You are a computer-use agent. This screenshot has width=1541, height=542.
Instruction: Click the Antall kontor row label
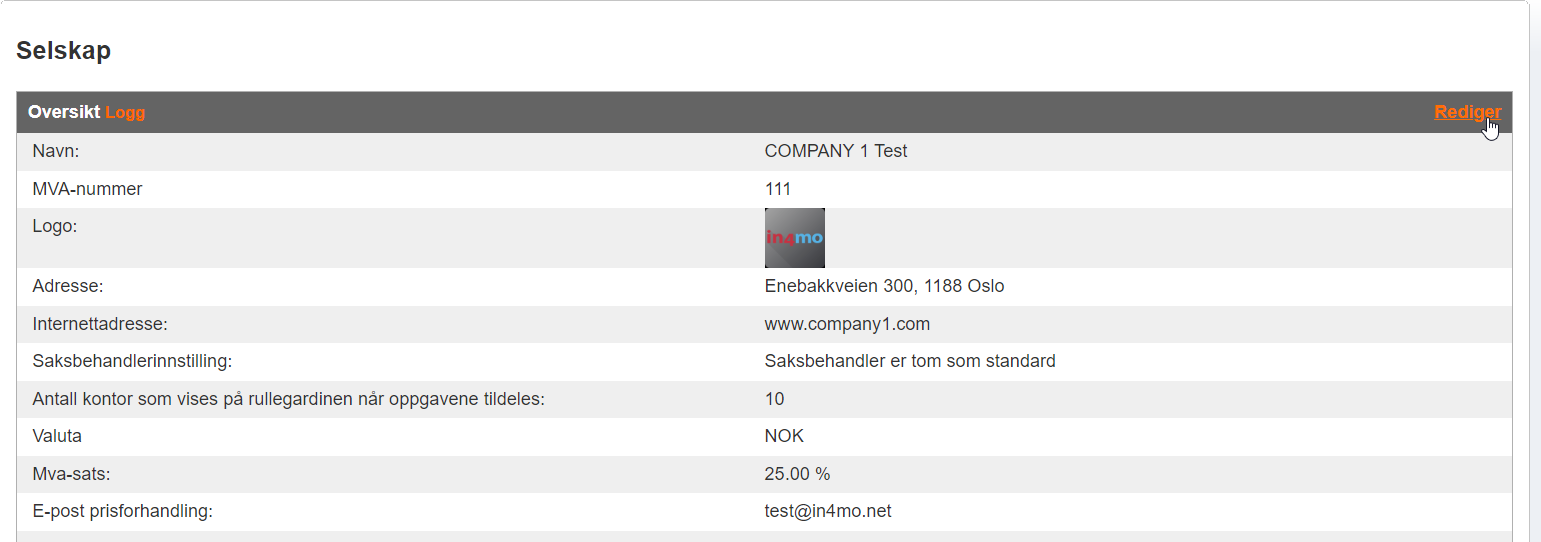point(288,399)
